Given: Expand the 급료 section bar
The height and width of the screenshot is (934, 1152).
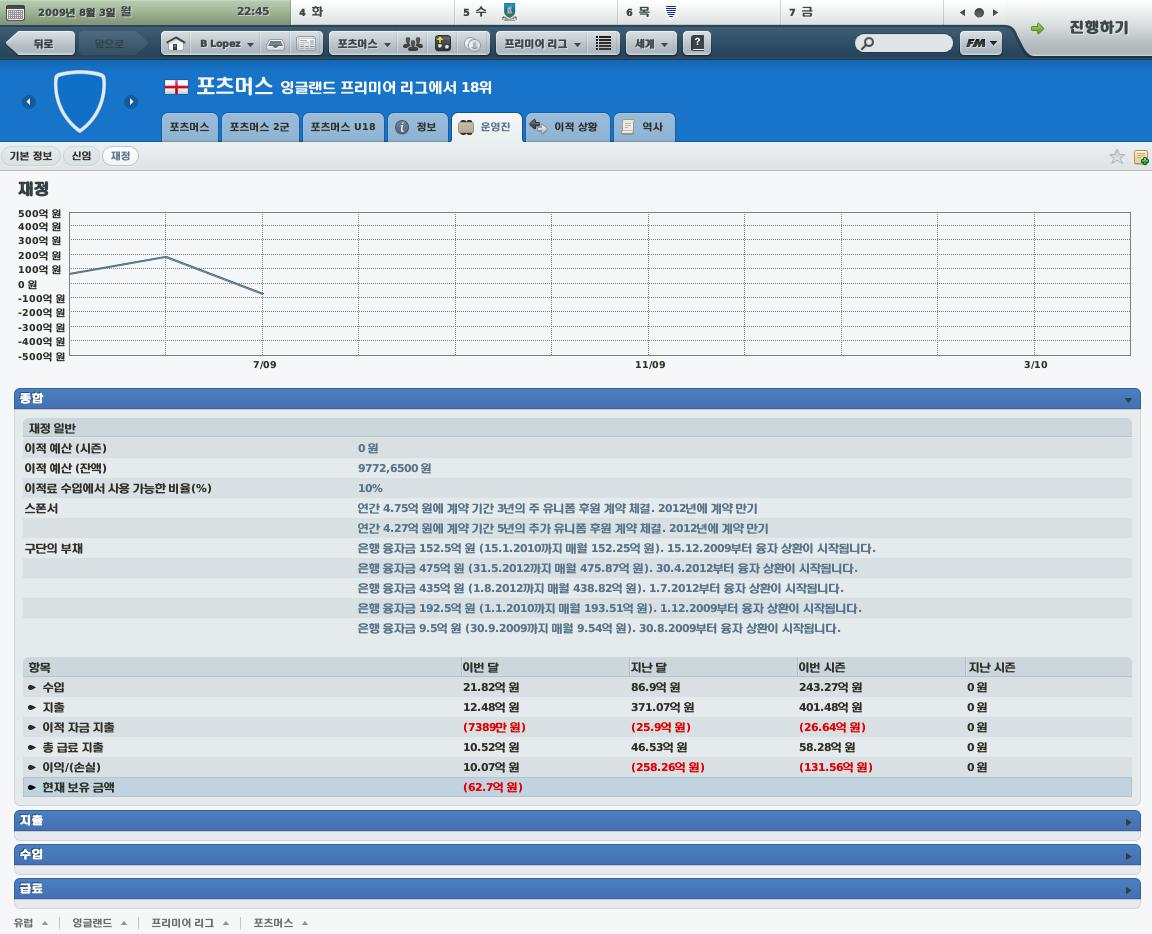Looking at the screenshot, I should click(x=577, y=888).
